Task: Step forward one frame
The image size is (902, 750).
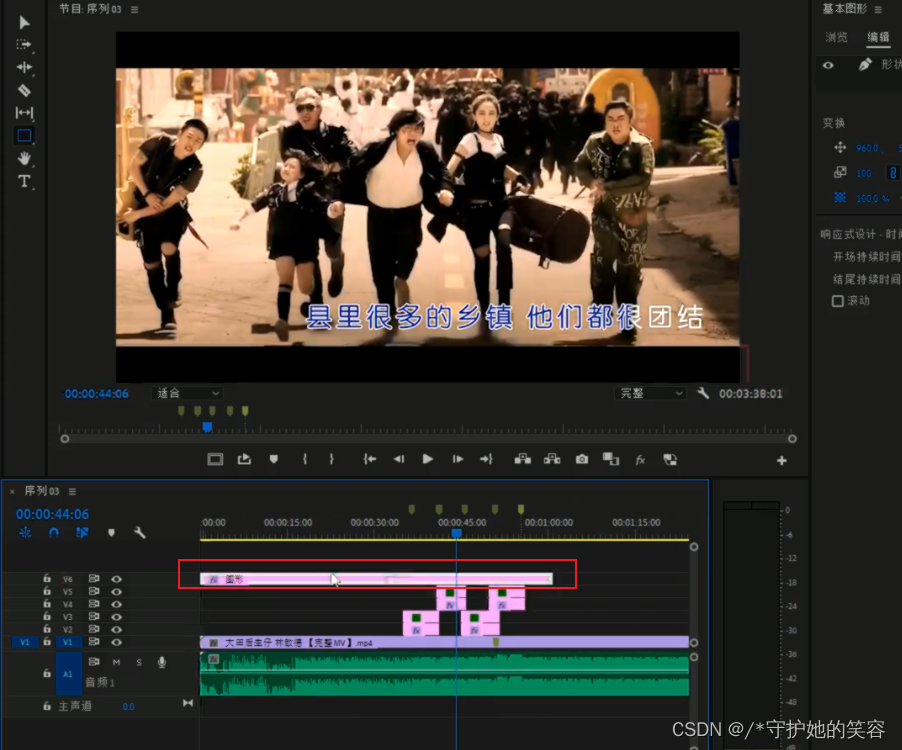Action: tap(458, 459)
